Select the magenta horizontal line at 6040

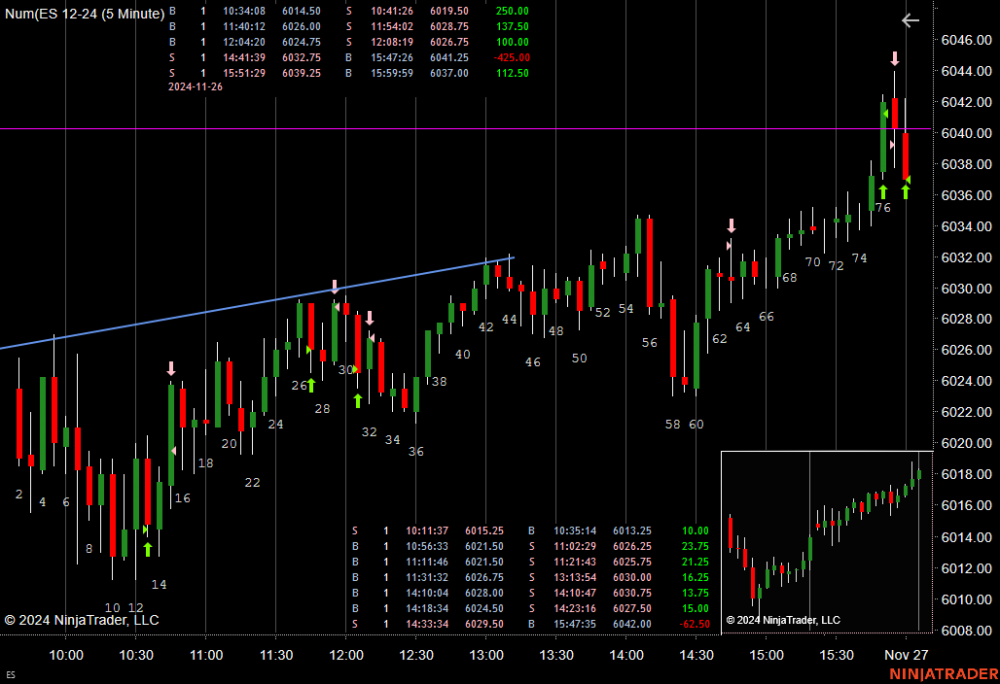click(500, 129)
